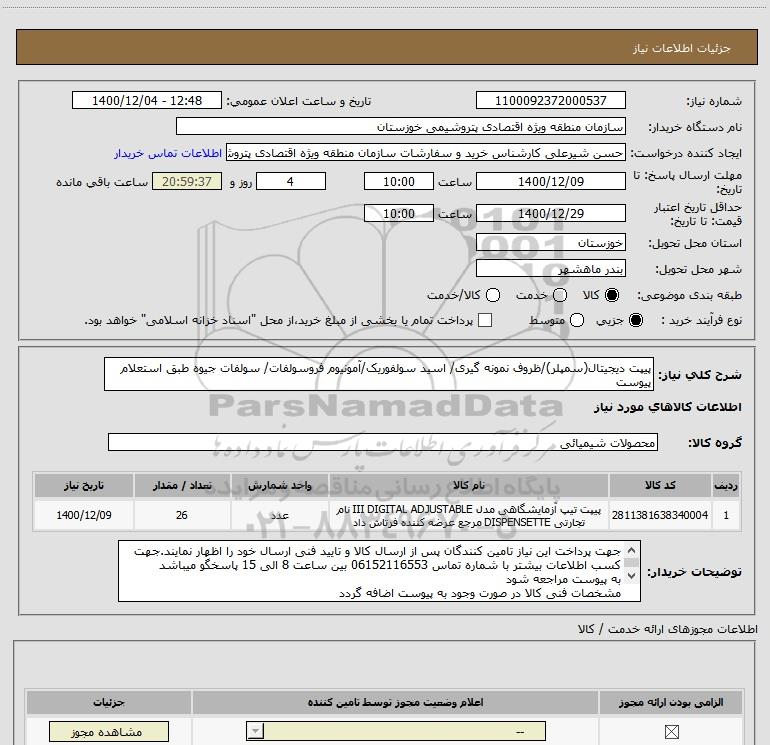Click the response deadline time 10:00 field

pyautogui.click(x=399, y=181)
